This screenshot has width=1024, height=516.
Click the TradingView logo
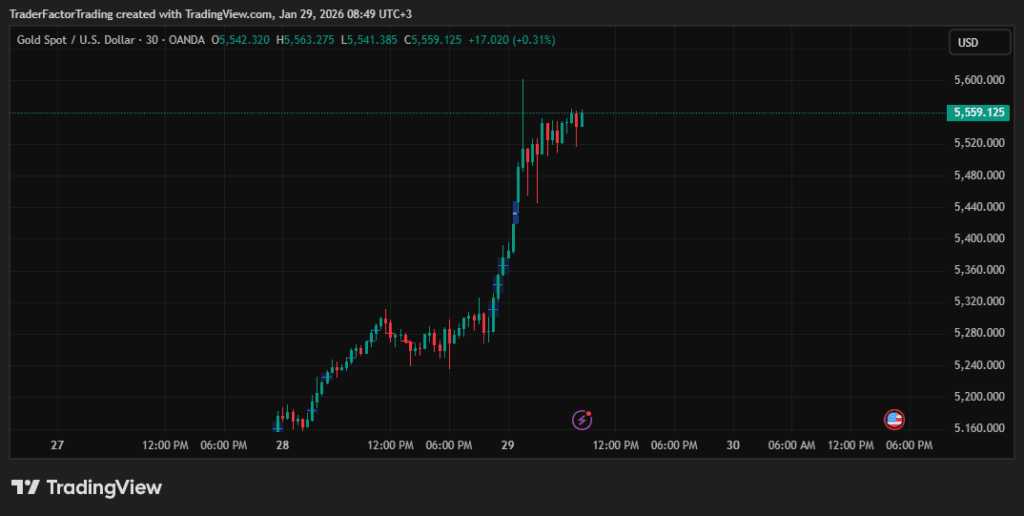click(x=86, y=487)
